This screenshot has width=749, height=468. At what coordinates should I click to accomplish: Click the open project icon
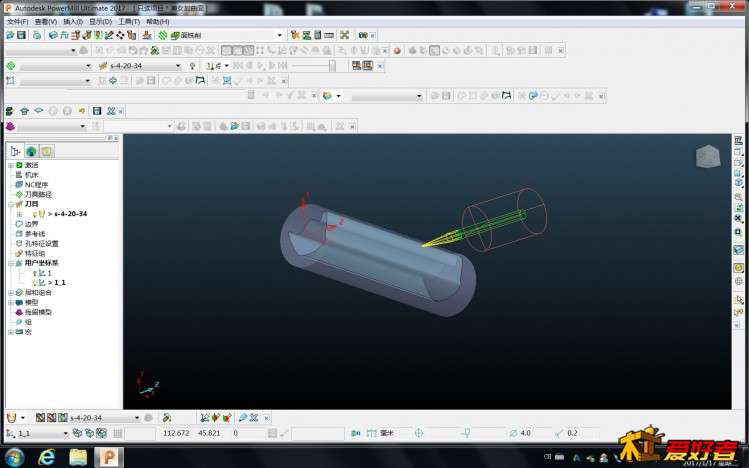[10, 35]
